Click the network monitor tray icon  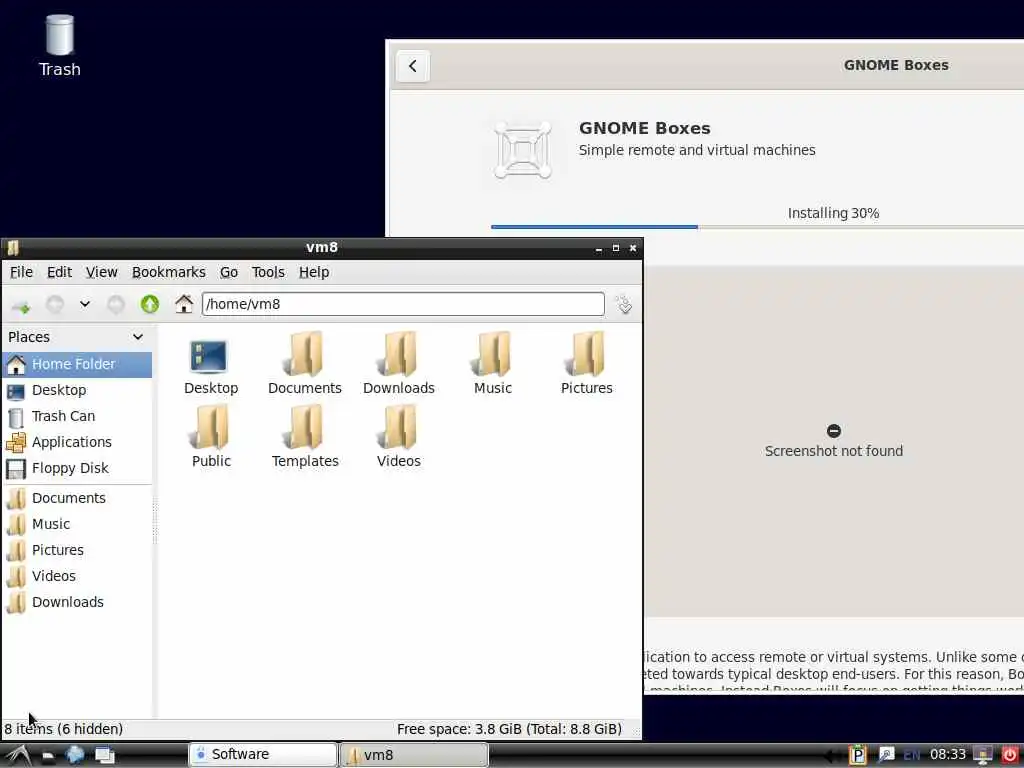pos(983,756)
